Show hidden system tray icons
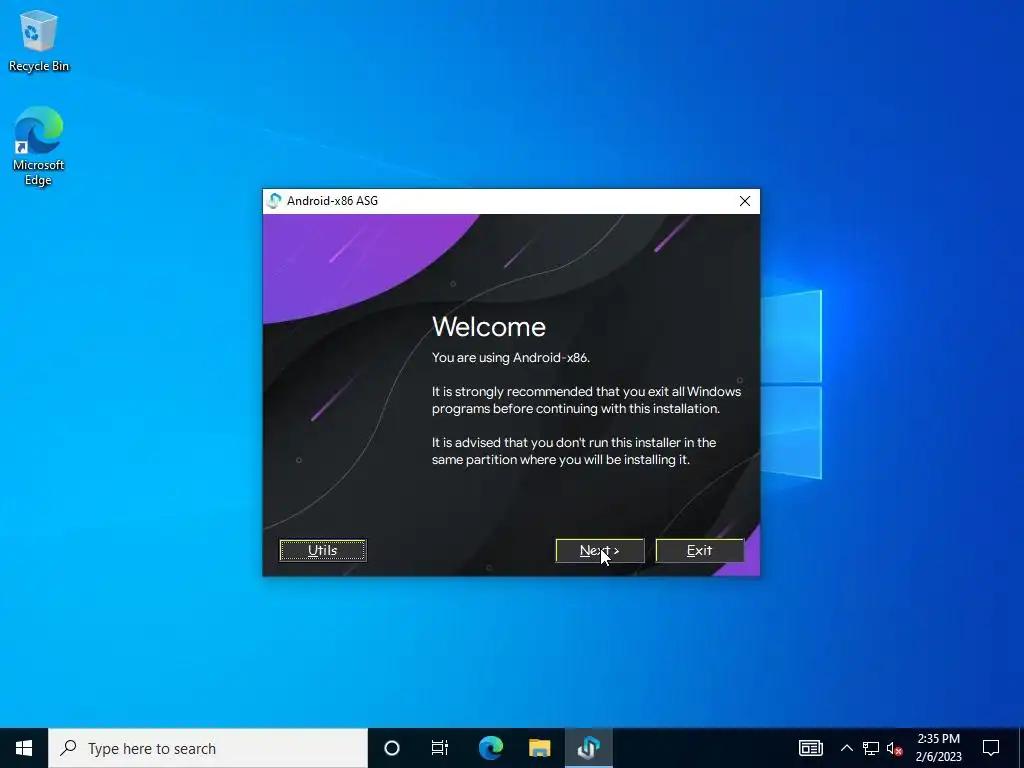Image resolution: width=1024 pixels, height=768 pixels. pyautogui.click(x=846, y=748)
